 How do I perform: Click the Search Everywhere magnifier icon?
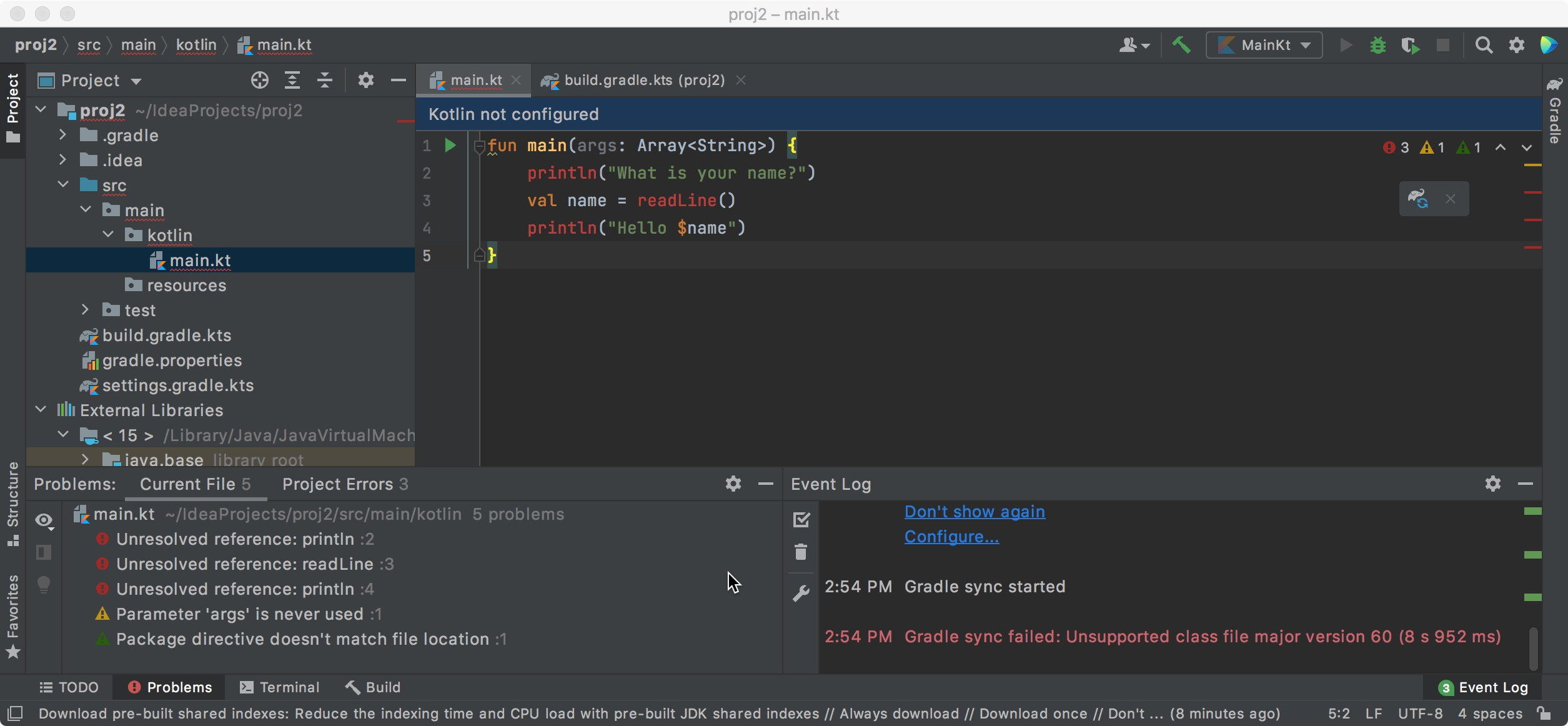coord(1484,45)
